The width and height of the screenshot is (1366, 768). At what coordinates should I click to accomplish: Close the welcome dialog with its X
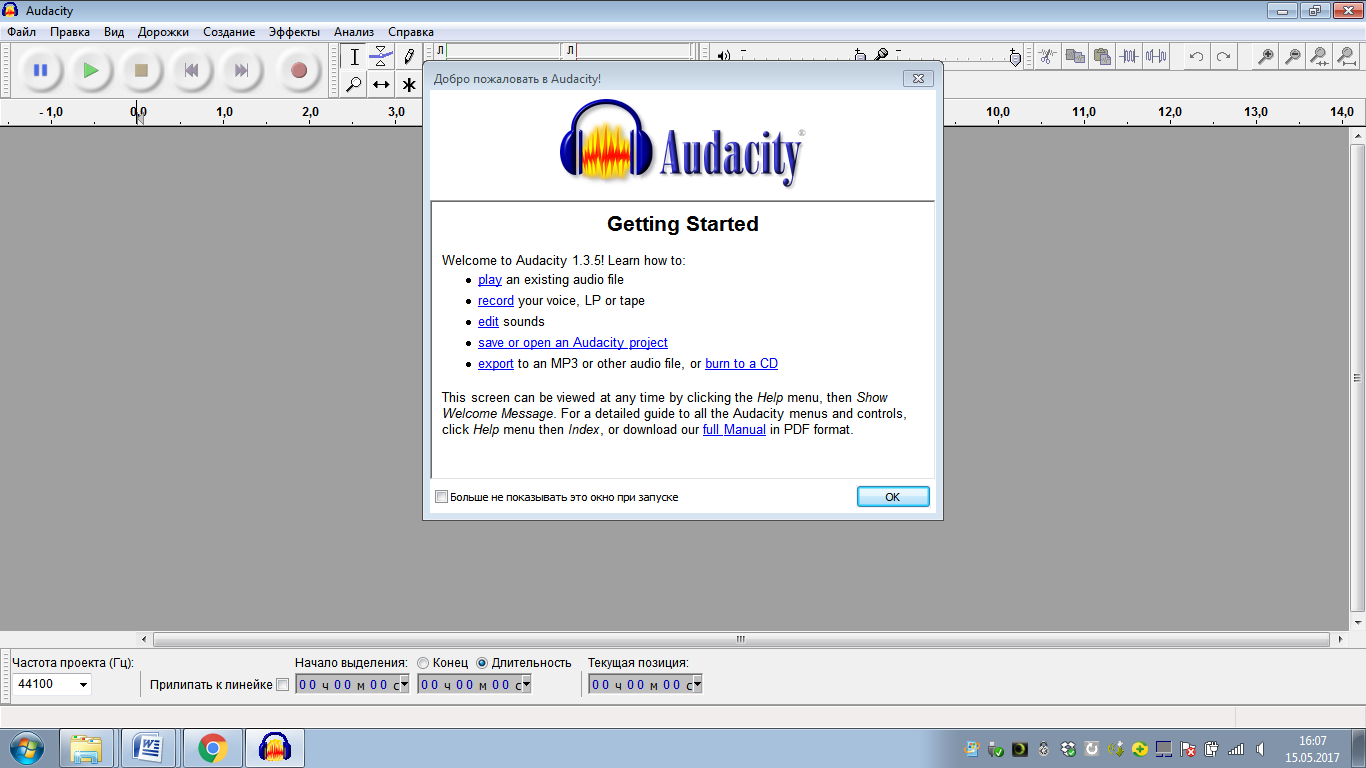[918, 78]
